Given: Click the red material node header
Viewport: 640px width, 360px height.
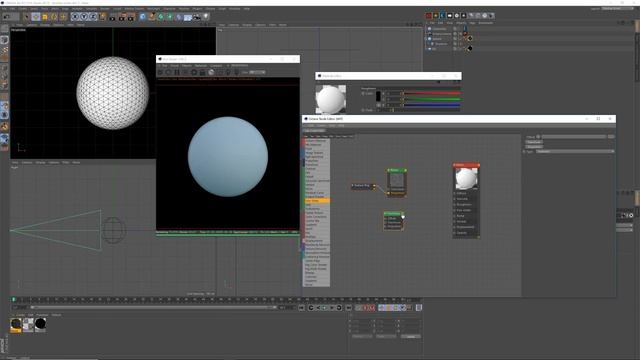Looking at the screenshot, I should (466, 165).
